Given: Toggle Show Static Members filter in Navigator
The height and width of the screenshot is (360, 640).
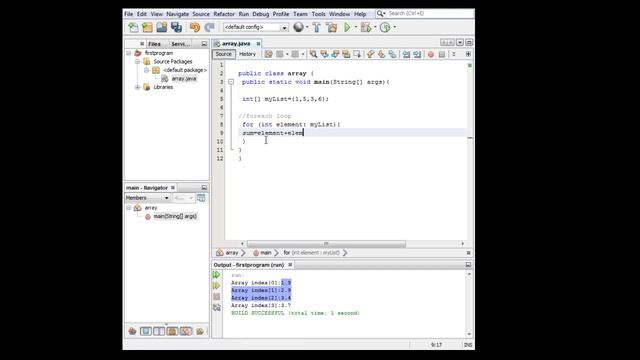Looking at the screenshot, I should pos(159,331).
